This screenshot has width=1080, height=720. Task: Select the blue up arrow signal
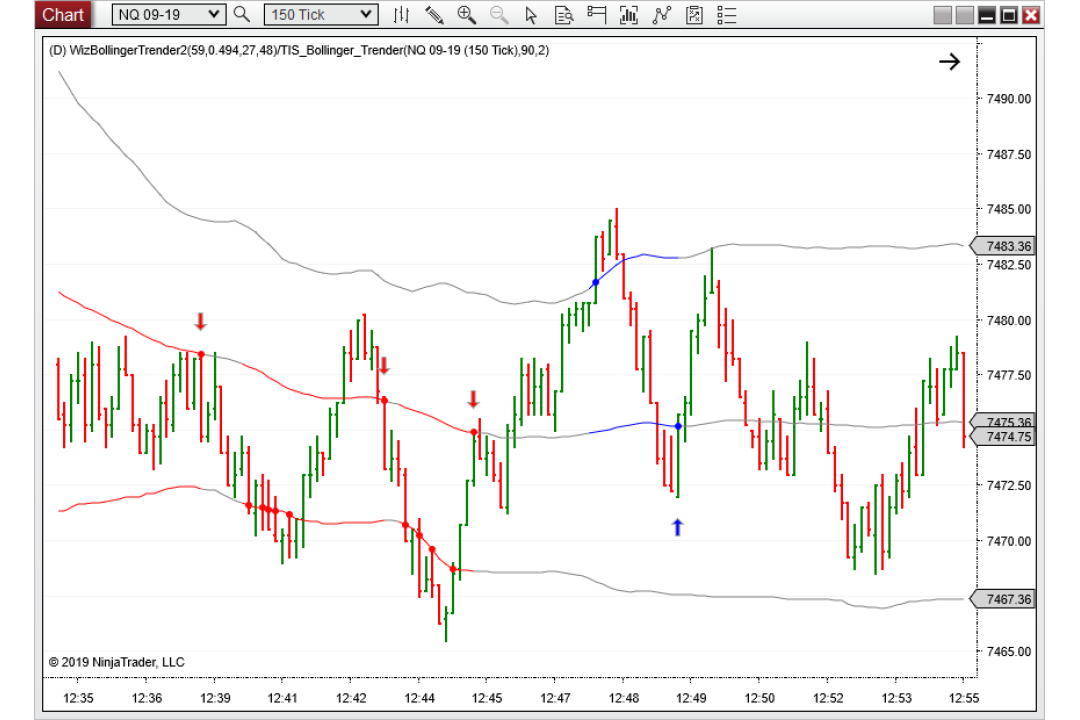click(x=677, y=527)
